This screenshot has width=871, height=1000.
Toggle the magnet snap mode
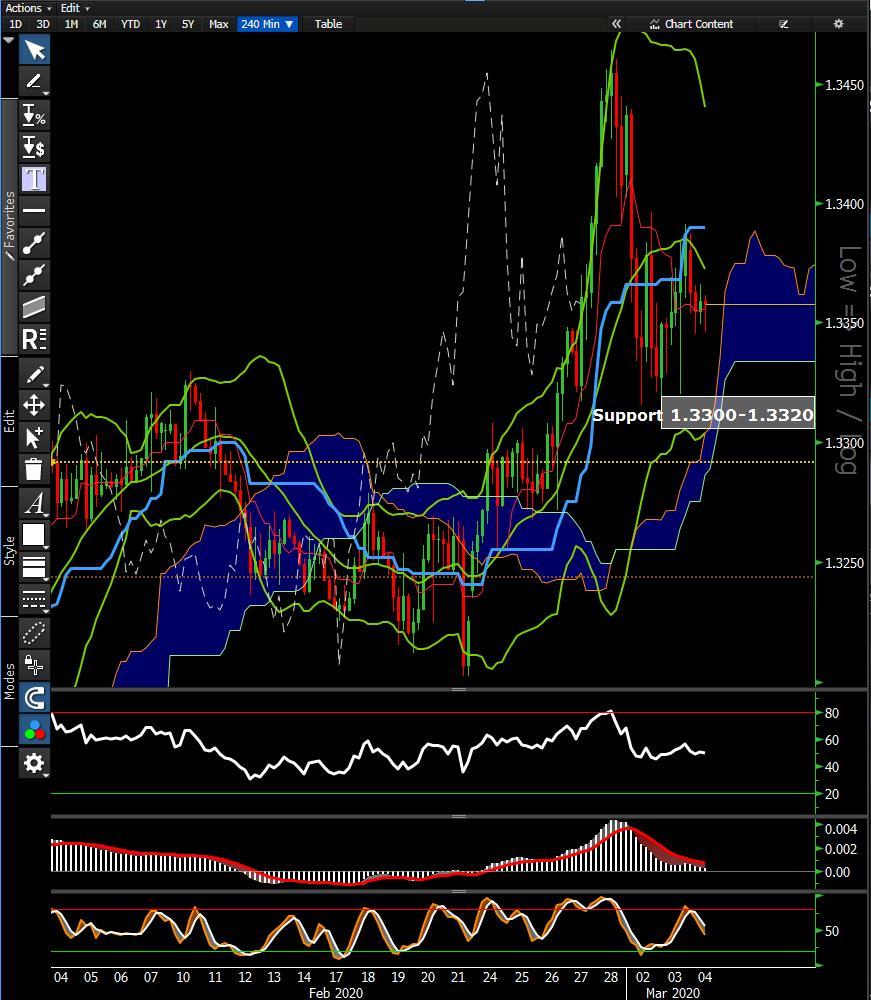[34, 697]
